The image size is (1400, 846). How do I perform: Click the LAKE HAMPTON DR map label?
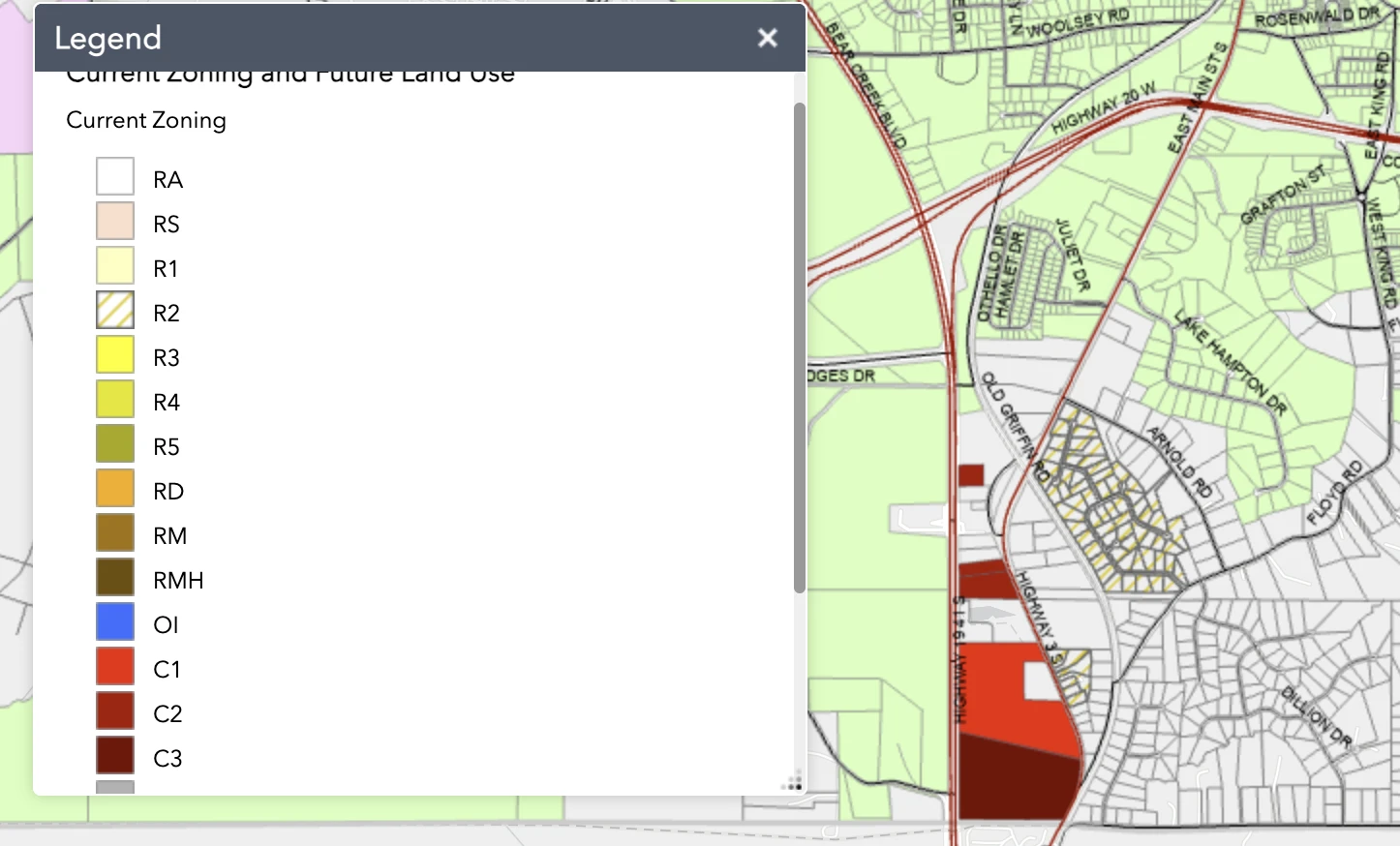pyautogui.click(x=1231, y=363)
